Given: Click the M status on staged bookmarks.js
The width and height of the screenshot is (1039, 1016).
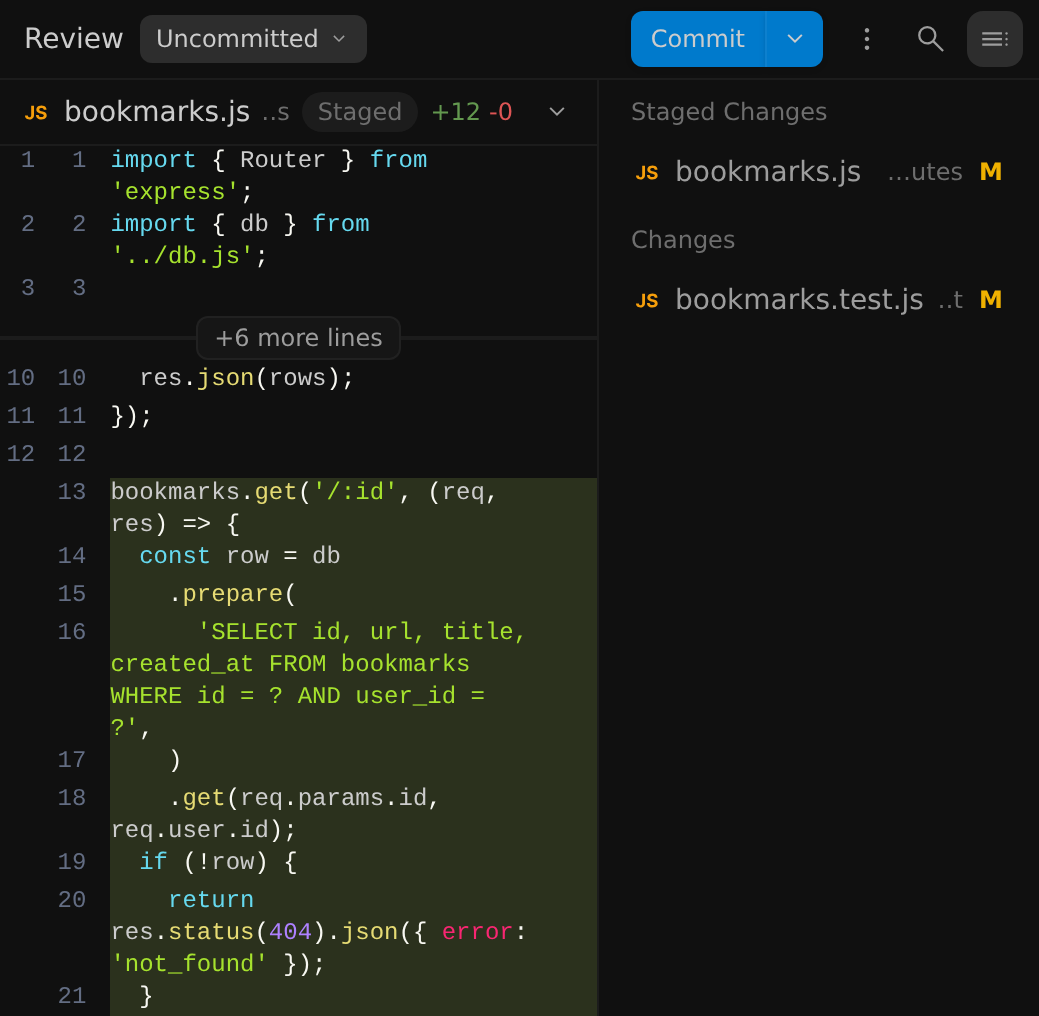Looking at the screenshot, I should [991, 172].
